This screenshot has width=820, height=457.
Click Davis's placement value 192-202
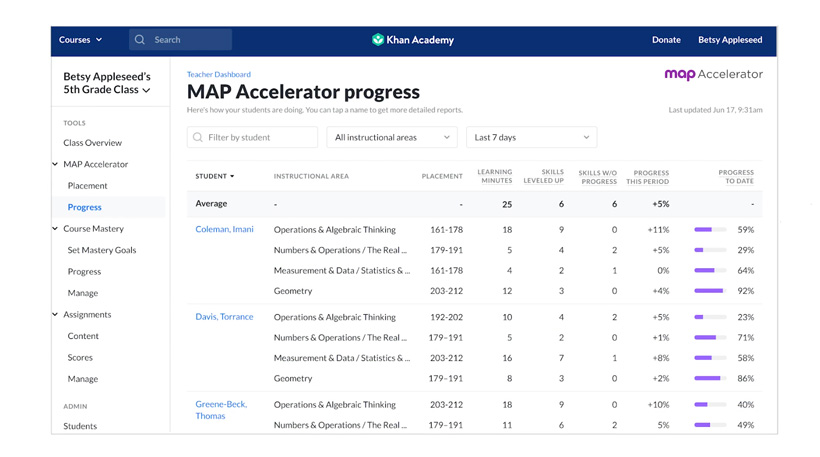tap(447, 317)
